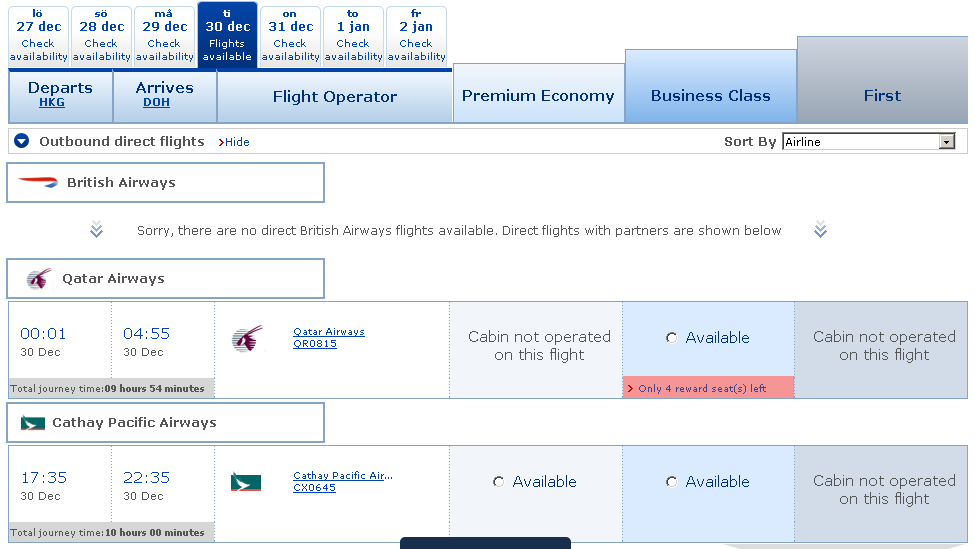Switch to the 31 dec date tab
This screenshot has width=975, height=549.
[290, 35]
